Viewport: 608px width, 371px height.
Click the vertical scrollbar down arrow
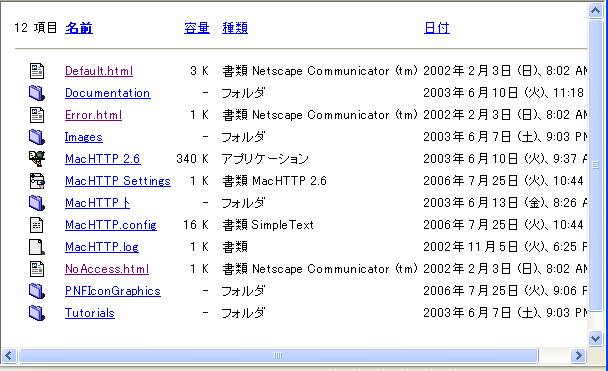(x=595, y=338)
